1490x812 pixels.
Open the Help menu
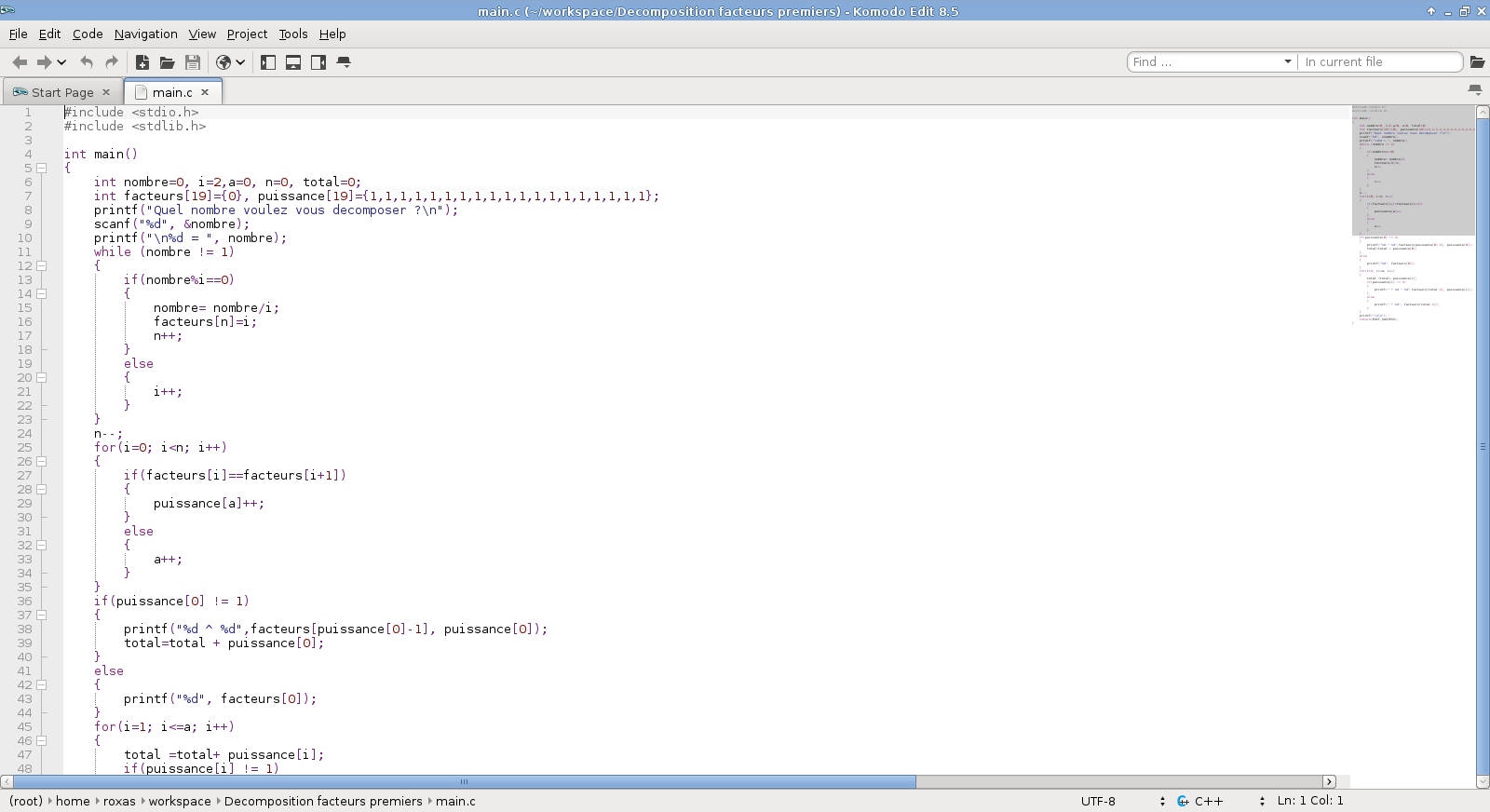click(x=332, y=34)
